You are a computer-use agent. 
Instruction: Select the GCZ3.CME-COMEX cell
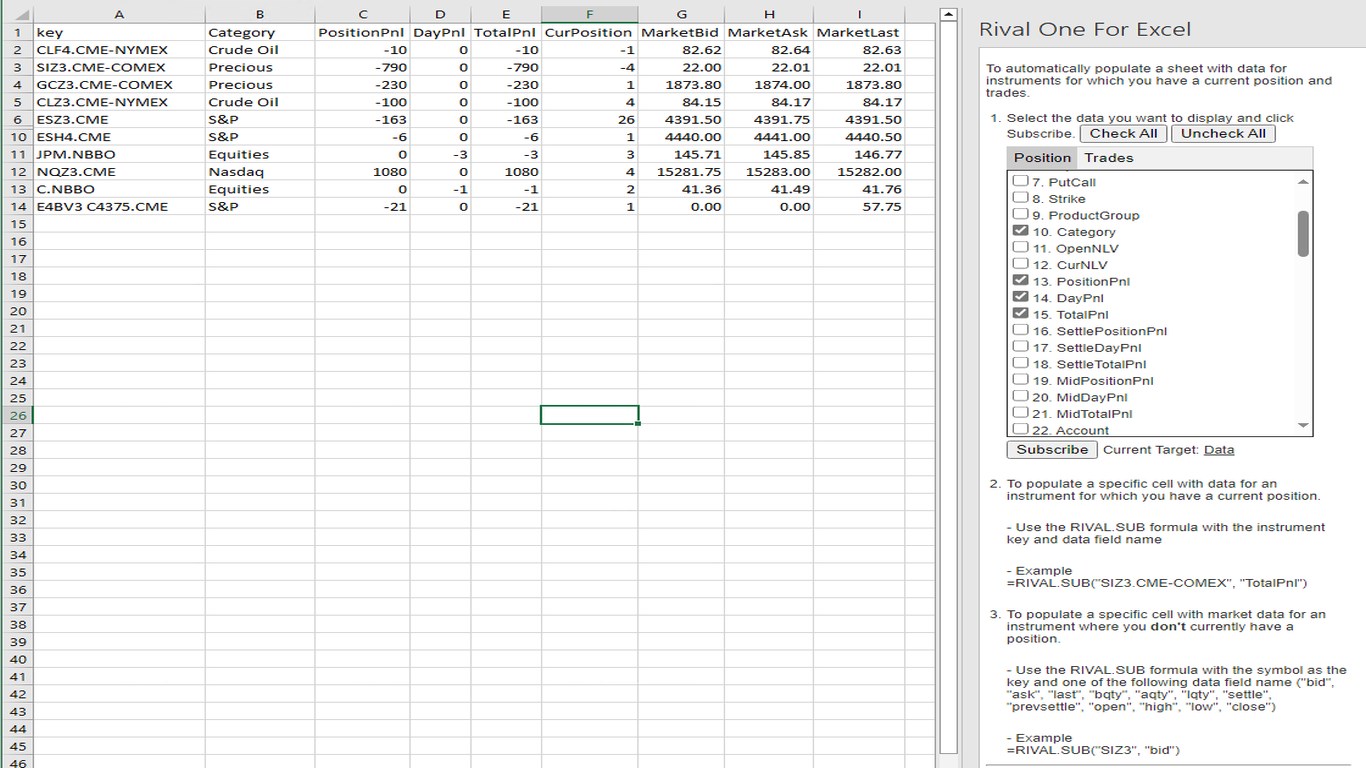(119, 85)
